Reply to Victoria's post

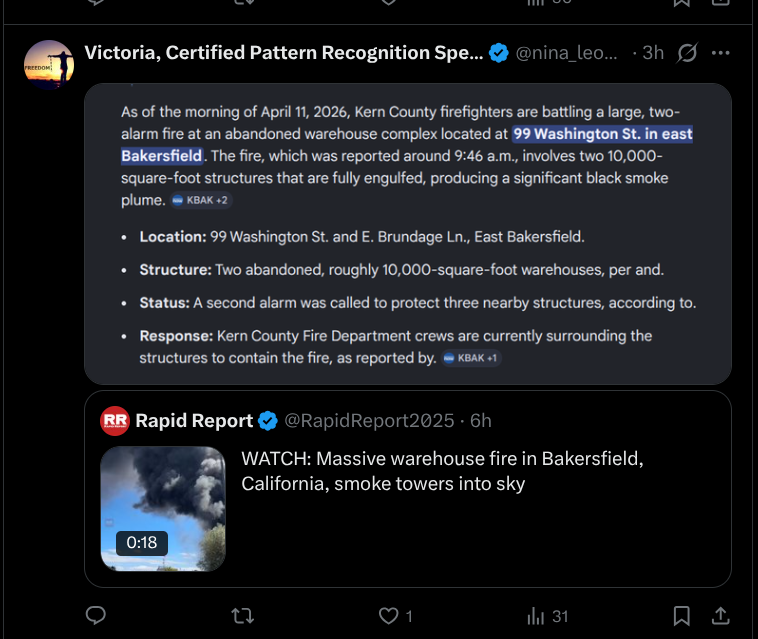tap(96, 615)
